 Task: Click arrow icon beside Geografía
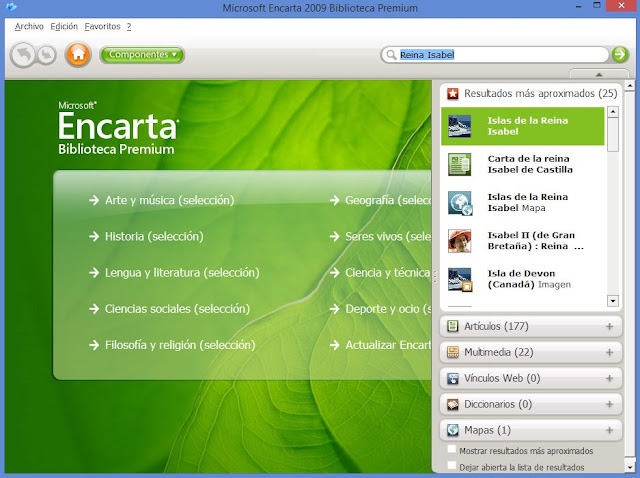tap(334, 200)
